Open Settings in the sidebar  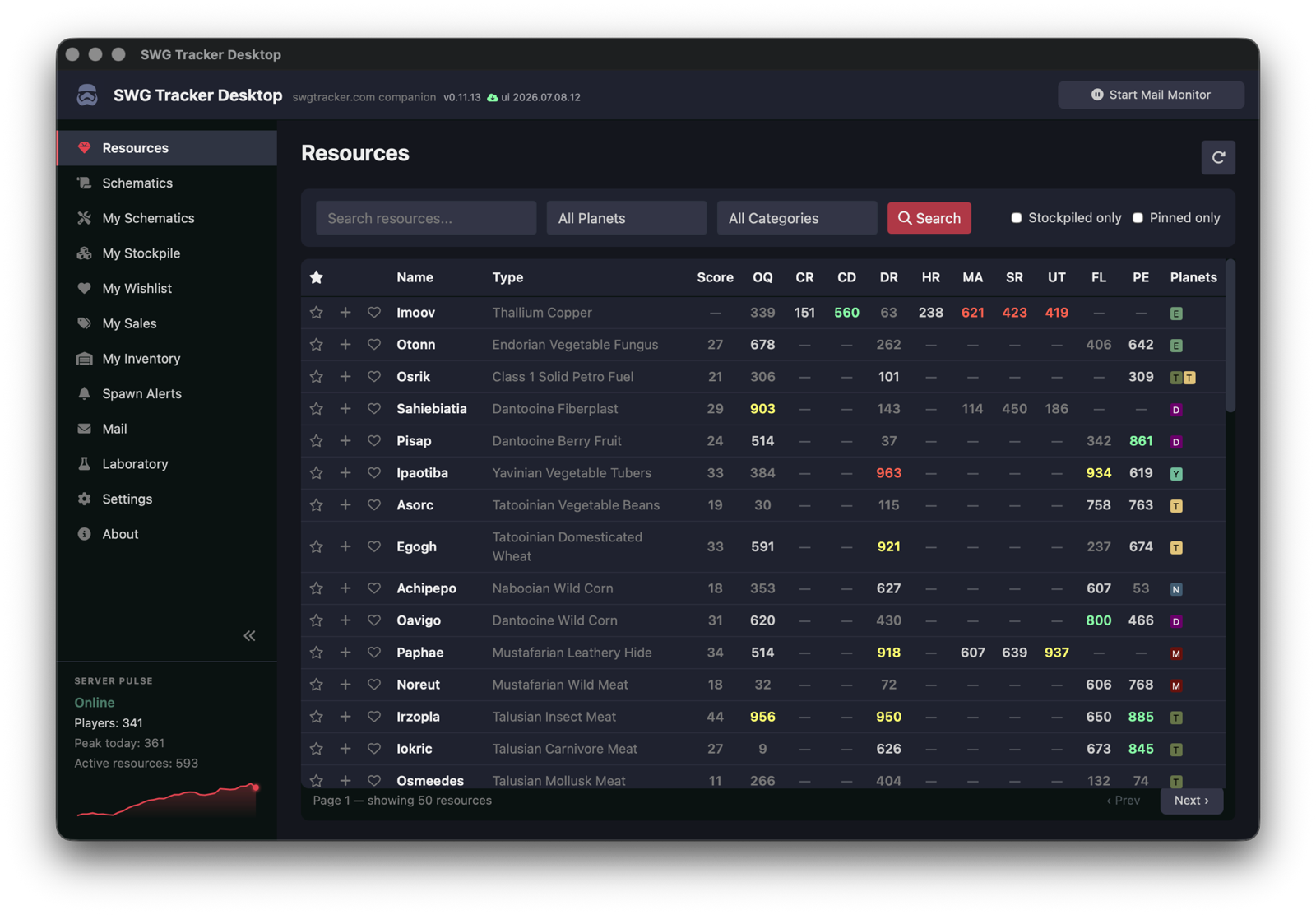pyautogui.click(x=167, y=499)
